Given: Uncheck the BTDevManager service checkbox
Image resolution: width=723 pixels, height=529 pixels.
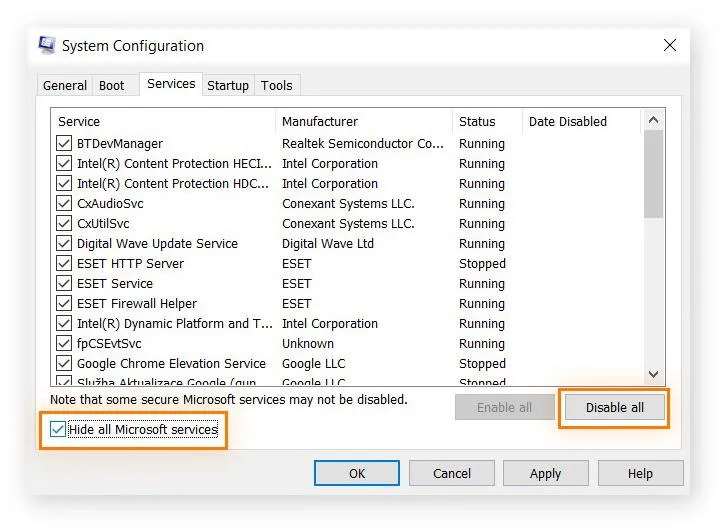Looking at the screenshot, I should coord(64,143).
